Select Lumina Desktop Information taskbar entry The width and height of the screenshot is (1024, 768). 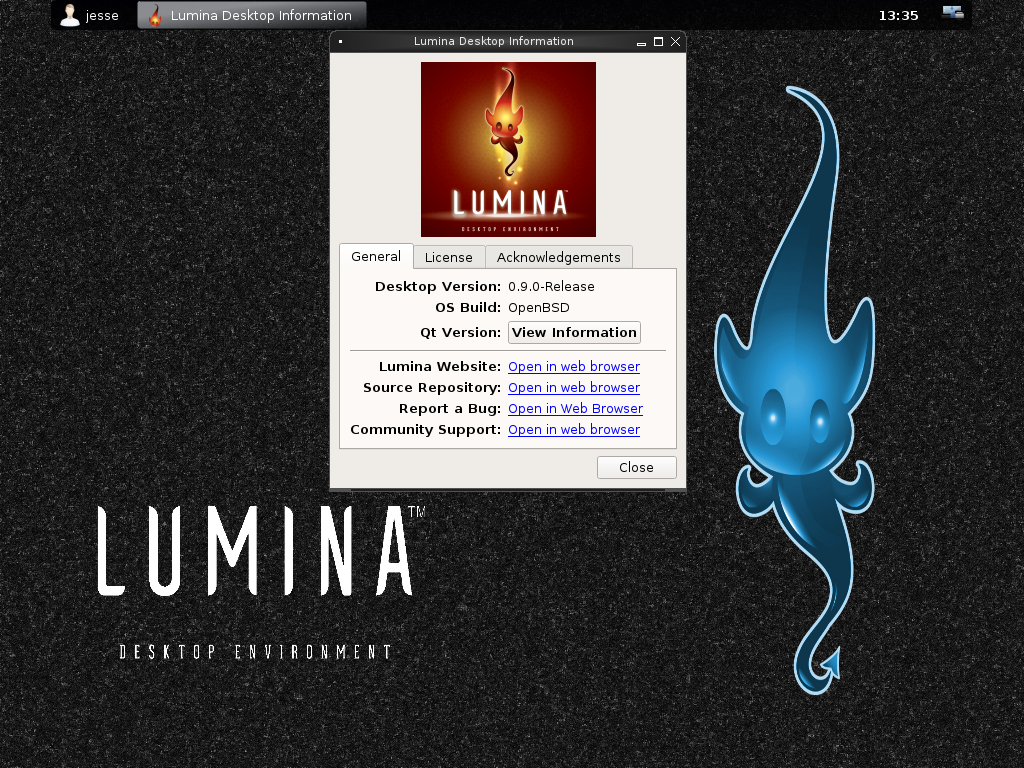251,15
